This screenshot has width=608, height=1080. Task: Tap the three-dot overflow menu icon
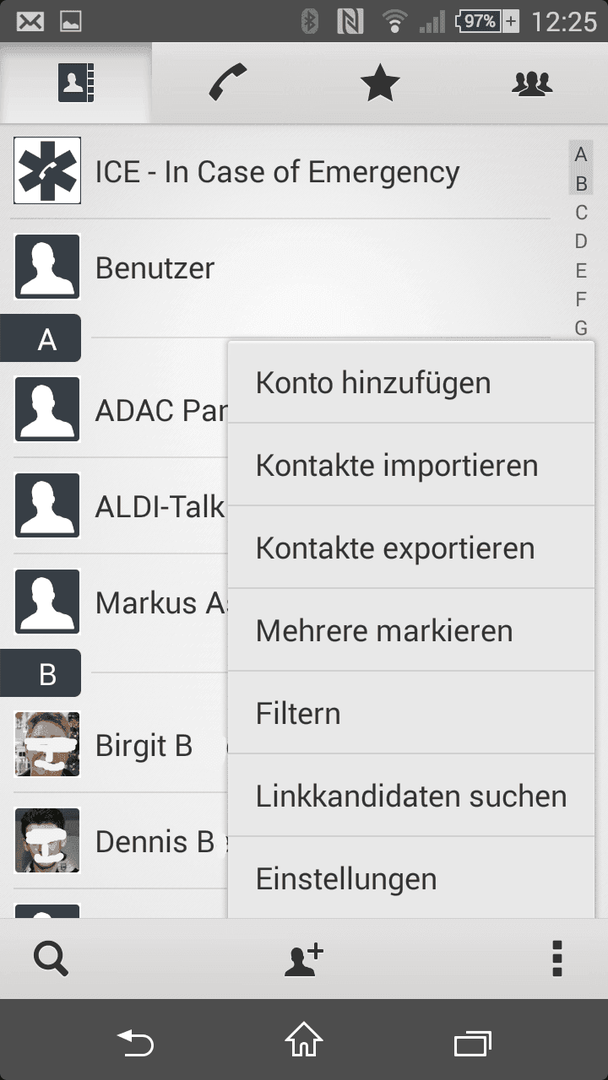pos(557,959)
